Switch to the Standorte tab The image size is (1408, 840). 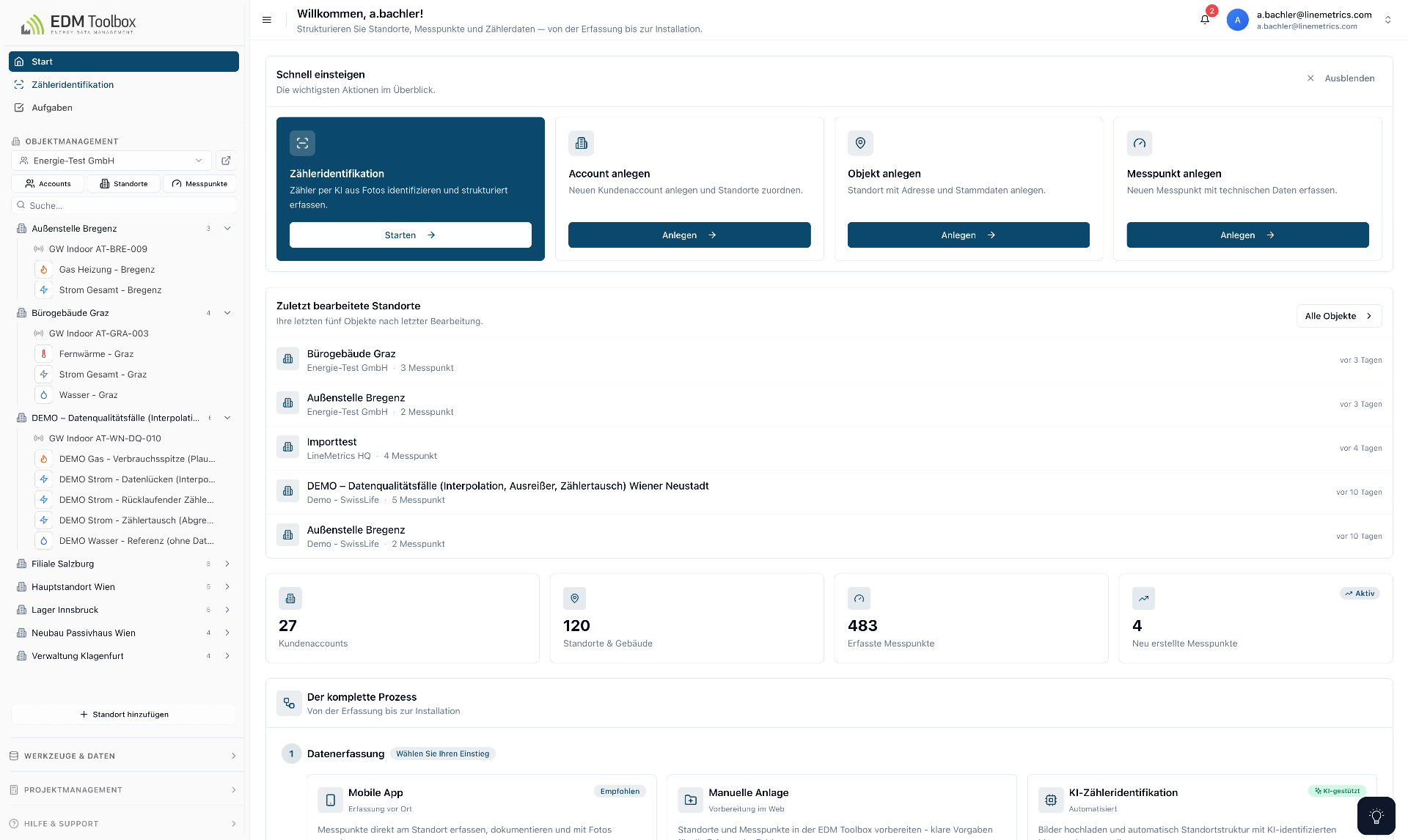(124, 184)
